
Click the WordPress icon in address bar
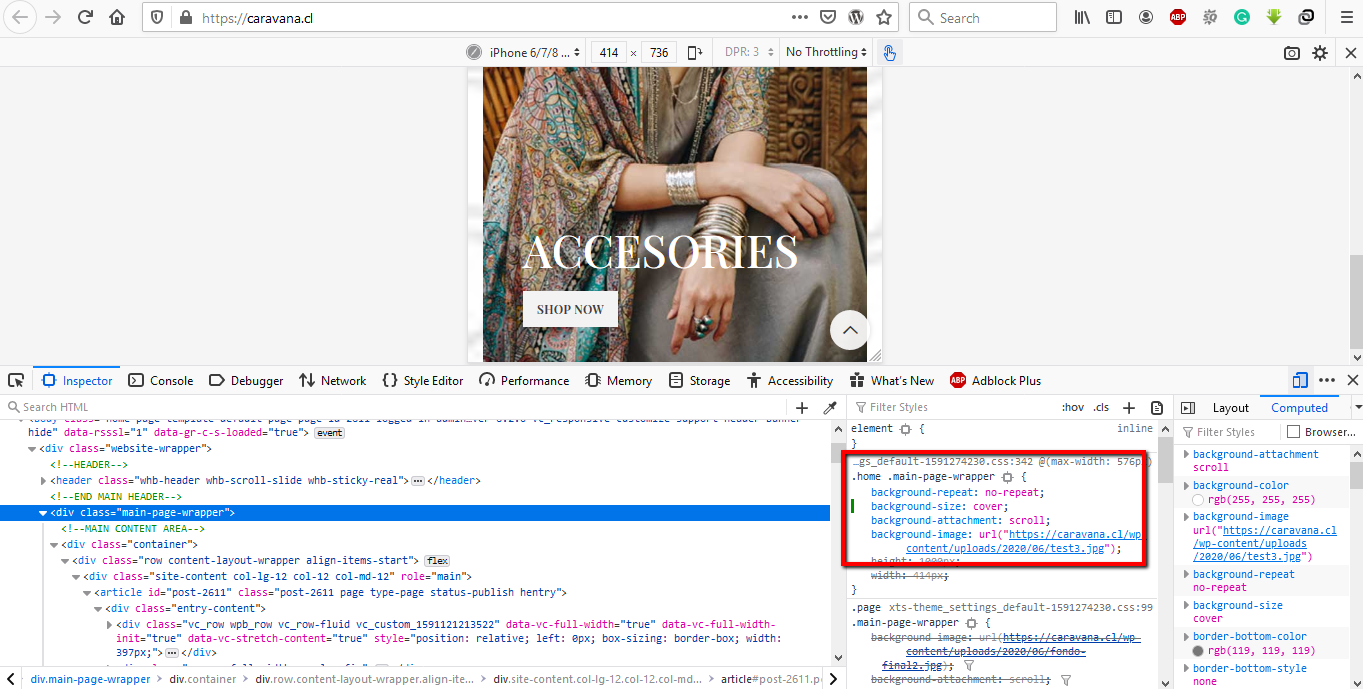(x=856, y=17)
